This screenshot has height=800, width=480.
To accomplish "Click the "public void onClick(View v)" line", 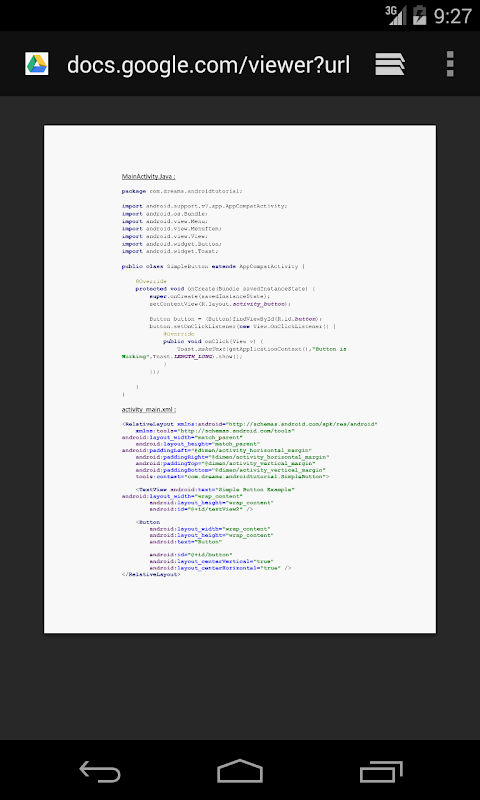I will pyautogui.click(x=213, y=341).
